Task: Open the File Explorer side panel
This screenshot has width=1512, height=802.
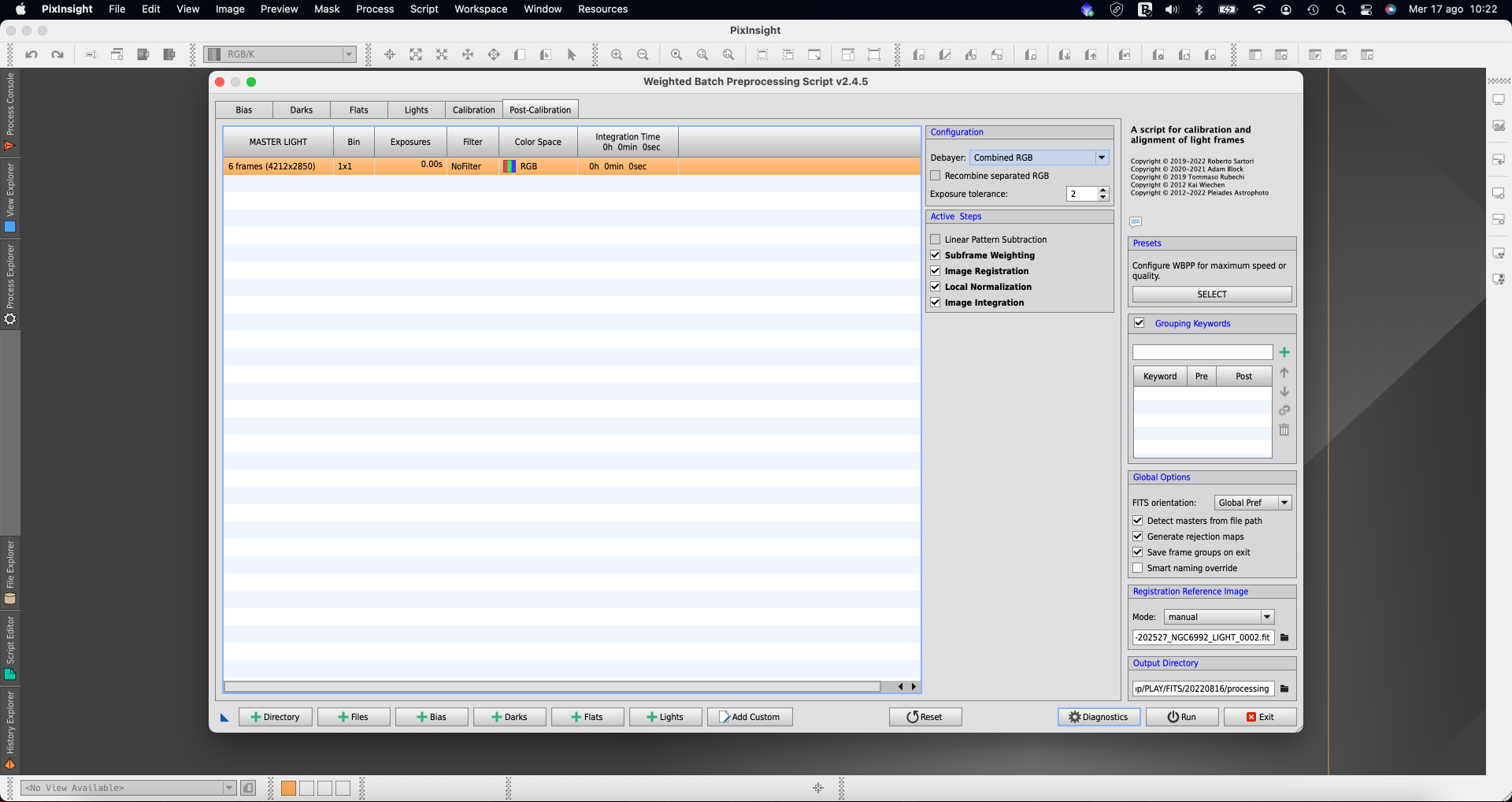Action: click(x=10, y=572)
